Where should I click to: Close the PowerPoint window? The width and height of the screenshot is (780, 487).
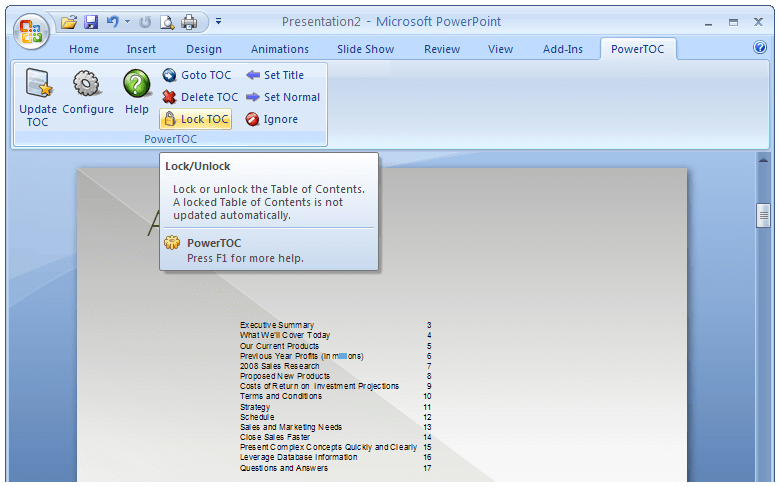tap(758, 22)
